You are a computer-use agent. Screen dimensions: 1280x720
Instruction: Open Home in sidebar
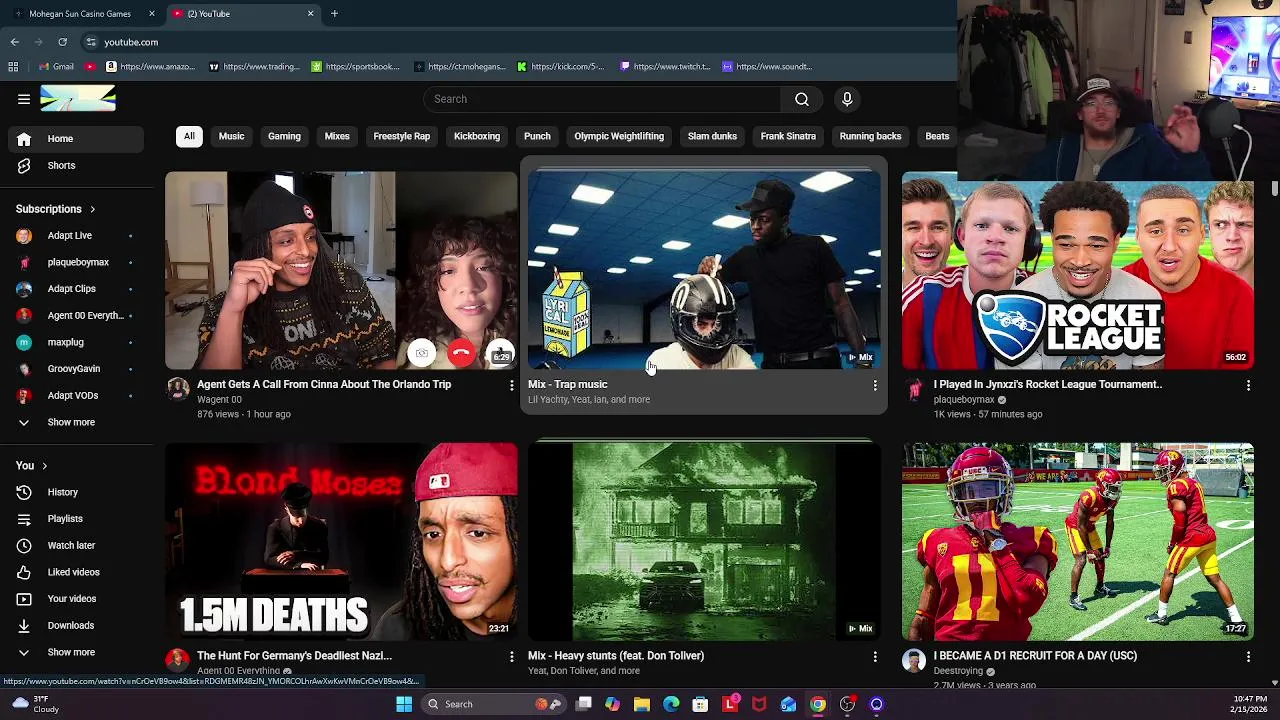(x=75, y=139)
